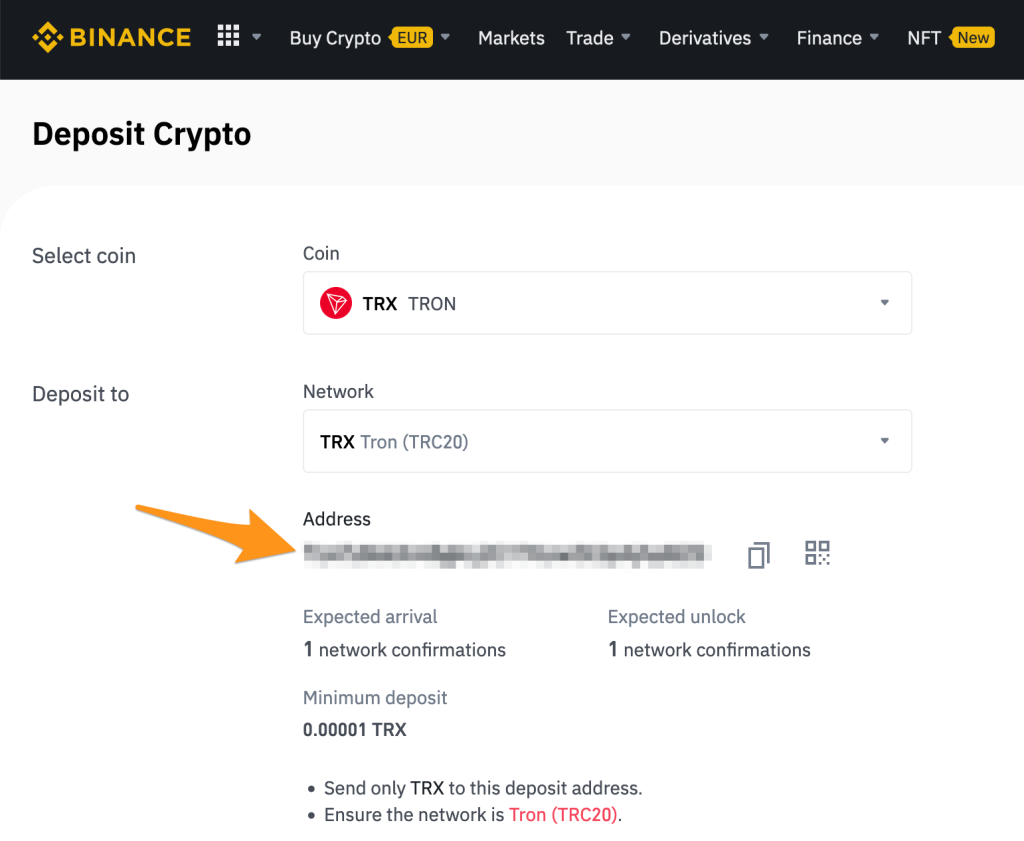Click the New badge beside NFT
The width and height of the screenshot is (1024, 841).
click(x=973, y=38)
